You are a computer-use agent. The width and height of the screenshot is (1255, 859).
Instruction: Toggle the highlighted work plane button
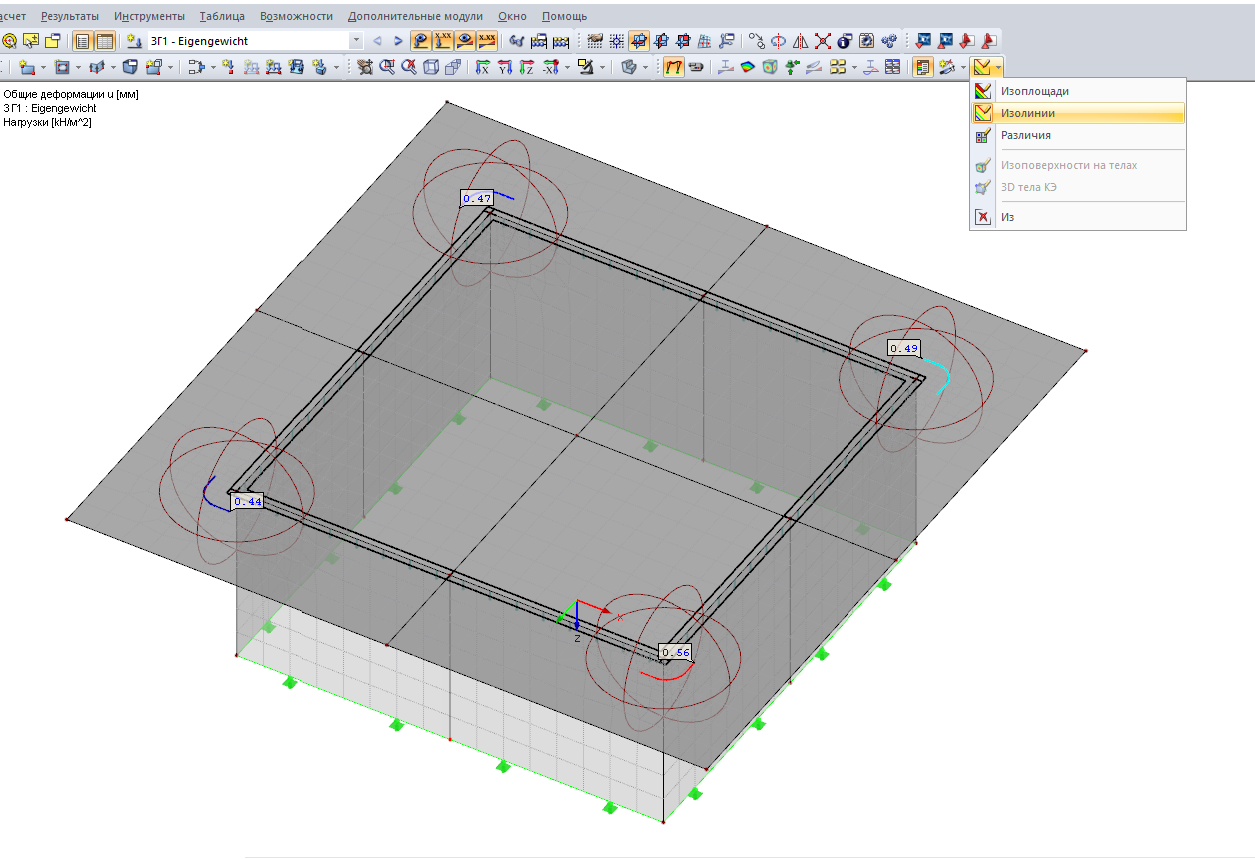pyautogui.click(x=638, y=41)
